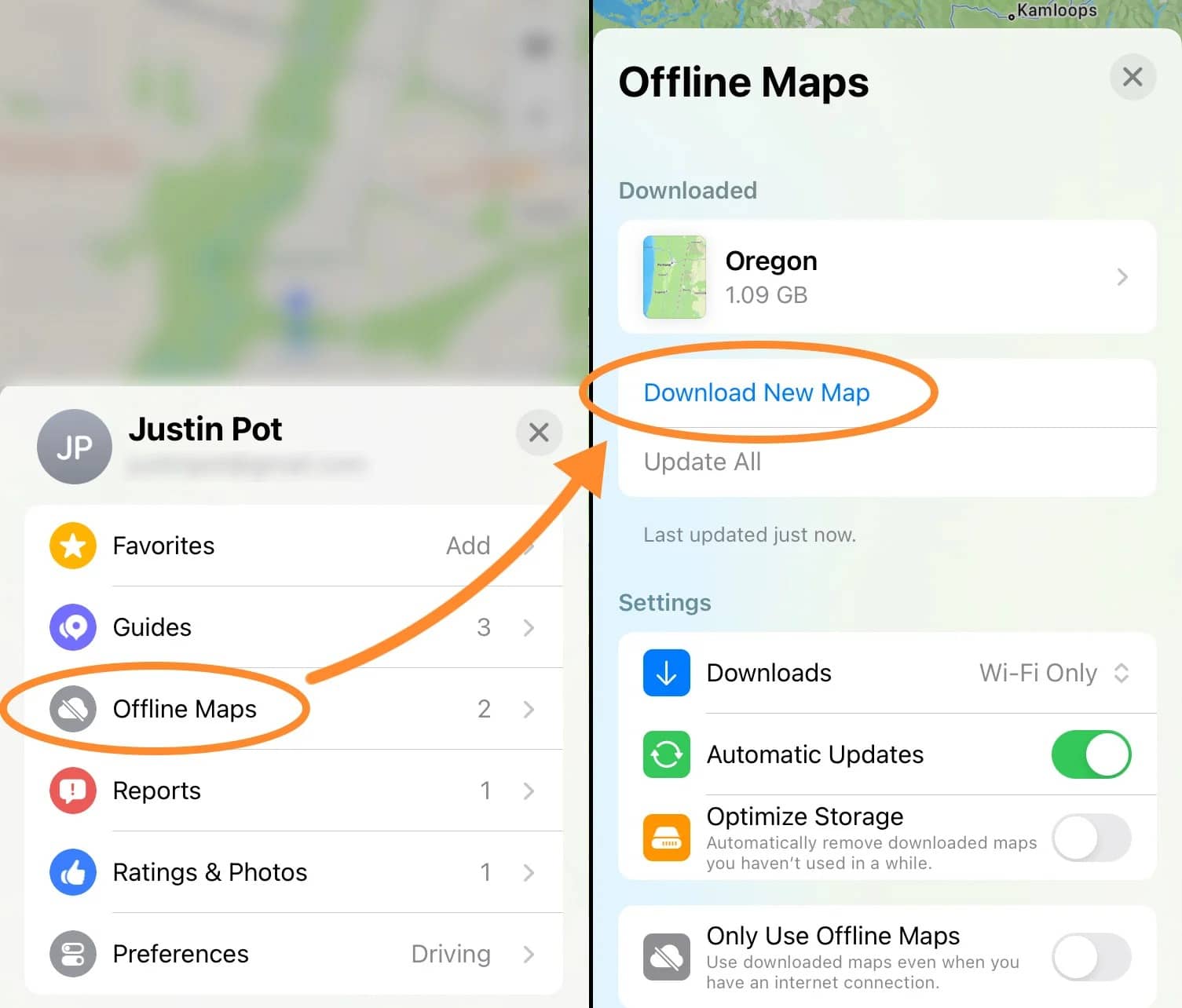Click the Offline Maps cloud icon in list
This screenshot has width=1182, height=1008.
click(x=73, y=709)
